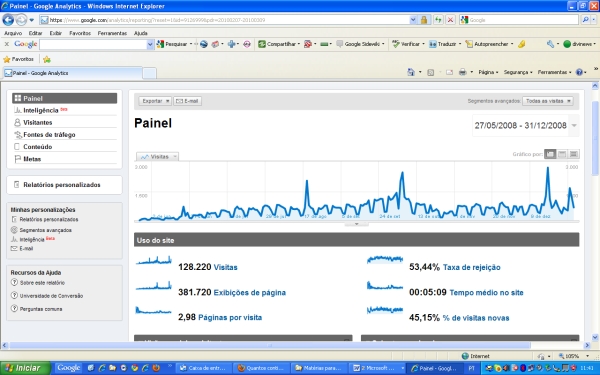
Task: Open the Ferramentas menu in menu bar
Action: click(x=112, y=33)
